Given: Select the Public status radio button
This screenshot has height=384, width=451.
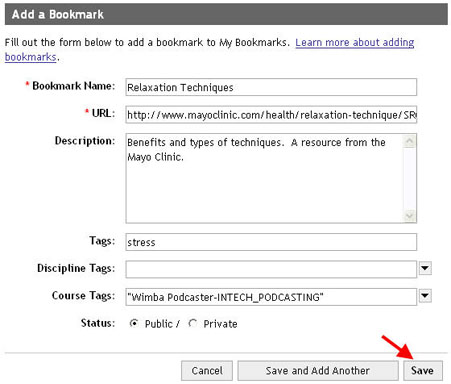Looking at the screenshot, I should point(134,323).
